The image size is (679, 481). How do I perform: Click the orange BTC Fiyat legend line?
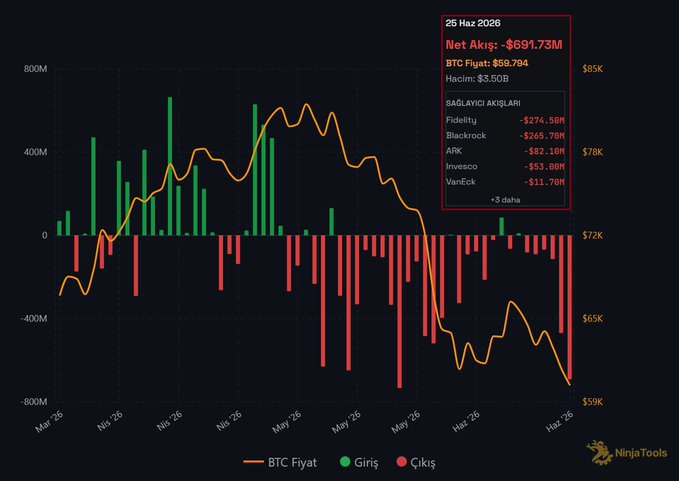254,462
